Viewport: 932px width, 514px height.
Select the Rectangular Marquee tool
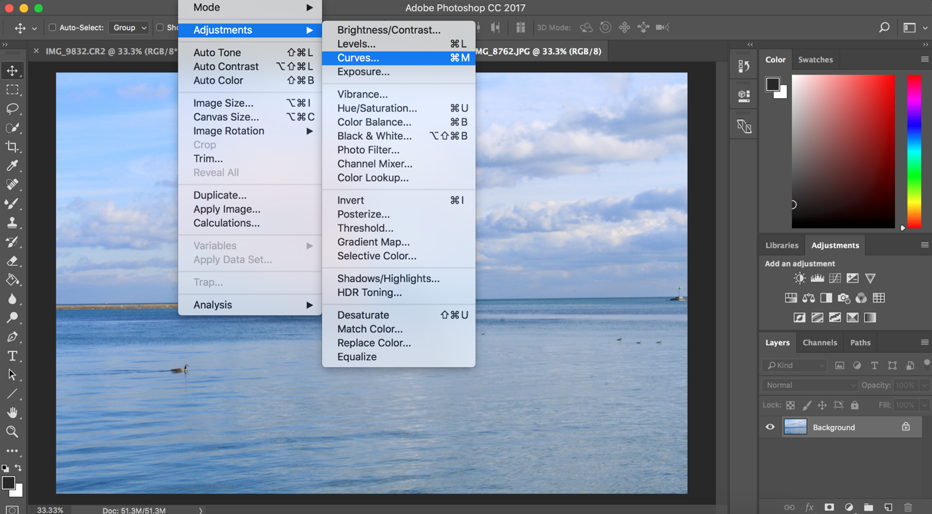12,90
